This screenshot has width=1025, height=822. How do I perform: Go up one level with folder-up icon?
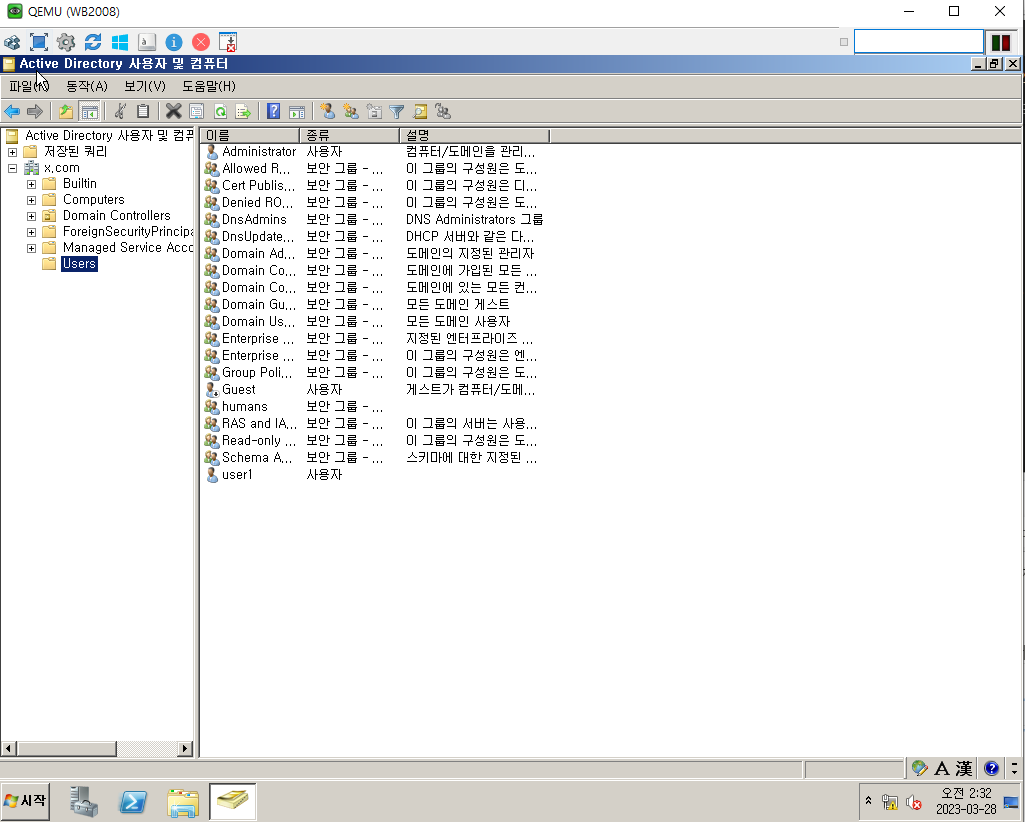[65, 112]
